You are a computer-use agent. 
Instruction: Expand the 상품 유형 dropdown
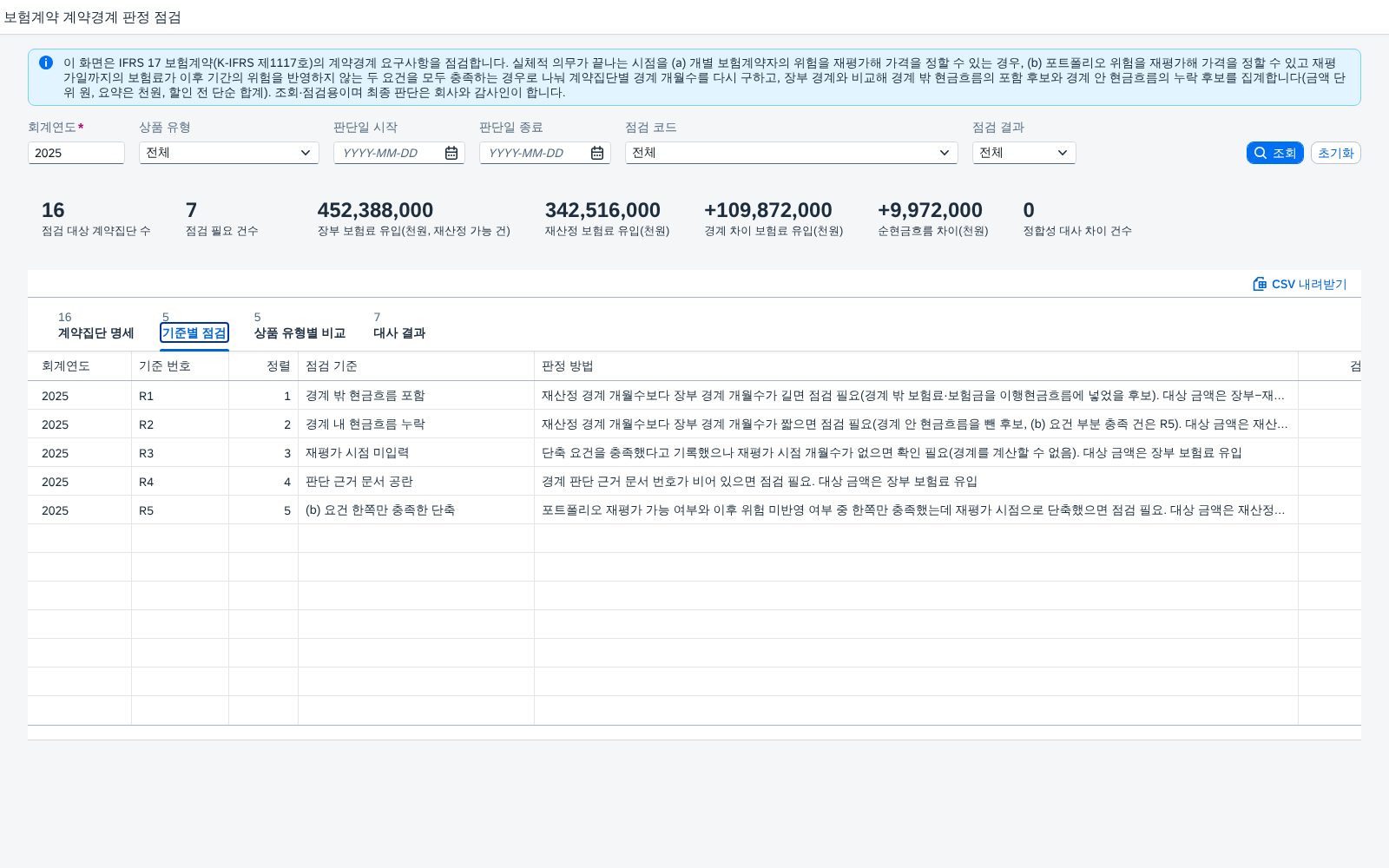point(306,153)
